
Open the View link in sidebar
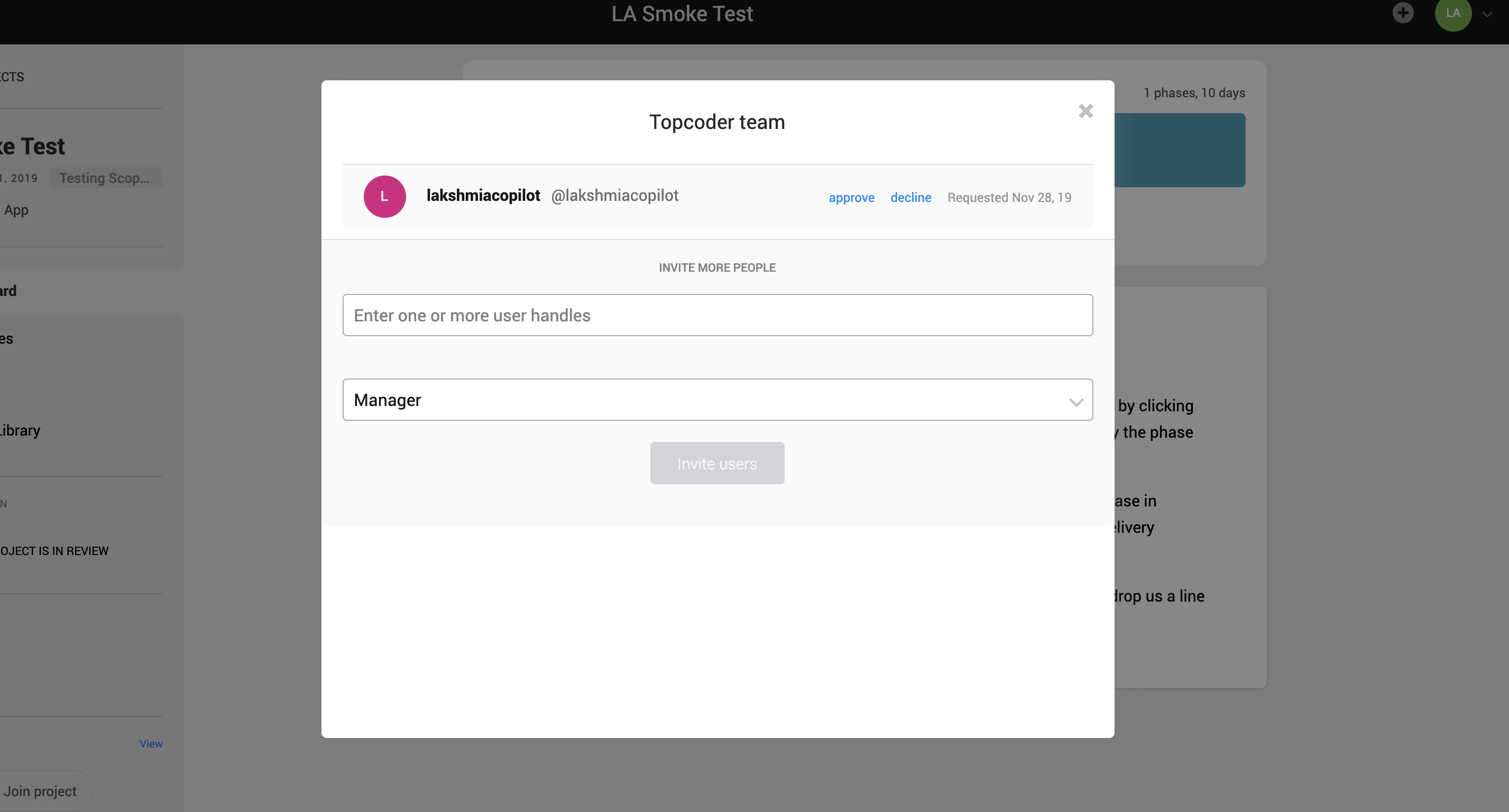[151, 743]
